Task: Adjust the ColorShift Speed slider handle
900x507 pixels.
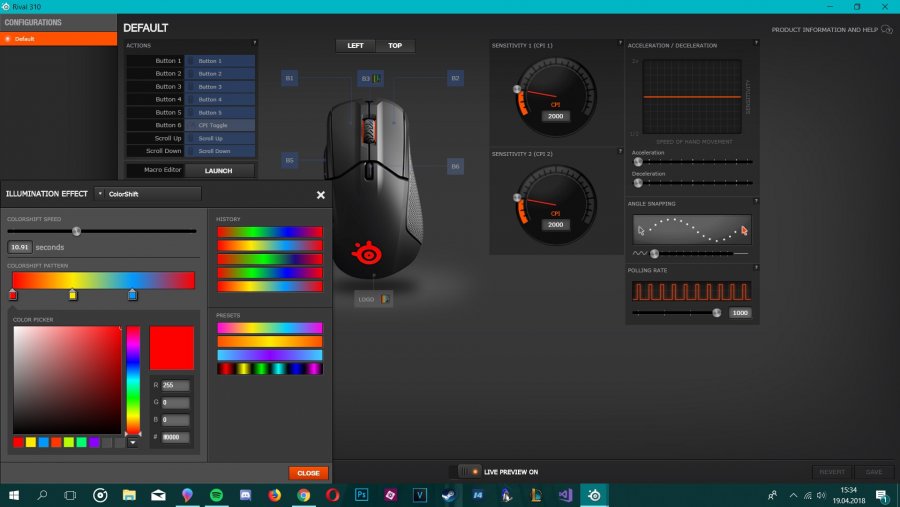Action: point(76,231)
